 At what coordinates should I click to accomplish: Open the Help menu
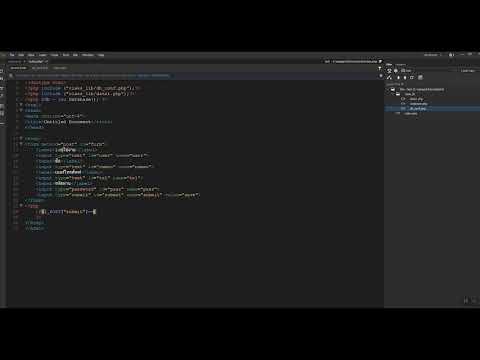click(101, 55)
